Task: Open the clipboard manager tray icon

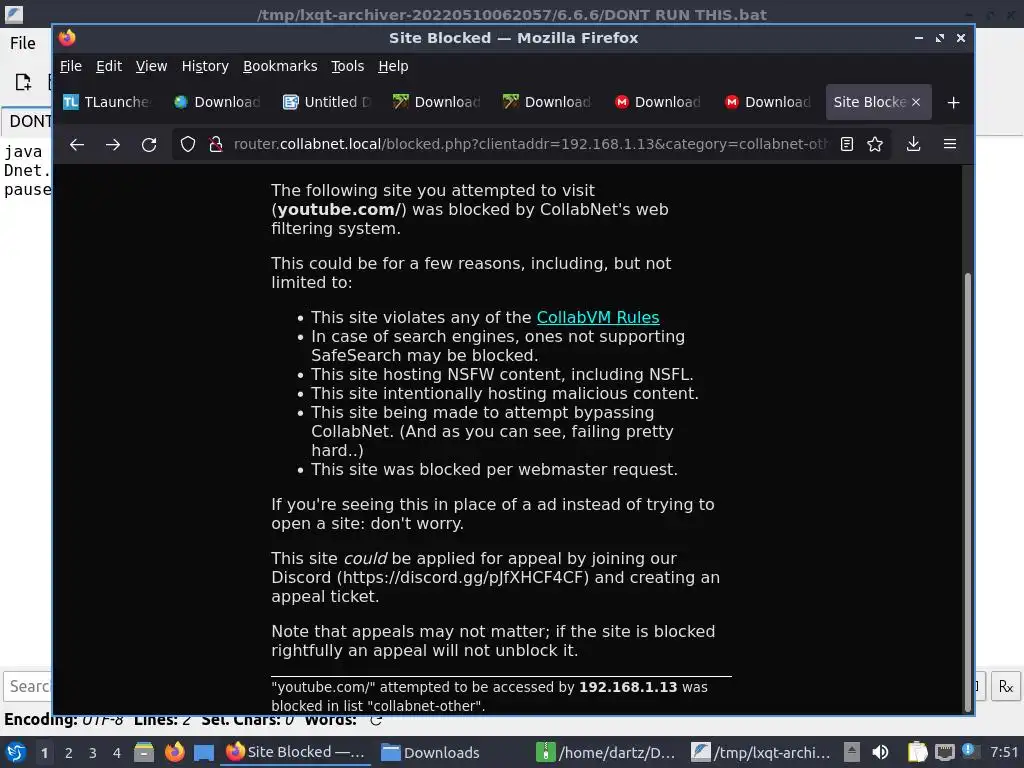Action: (917, 752)
